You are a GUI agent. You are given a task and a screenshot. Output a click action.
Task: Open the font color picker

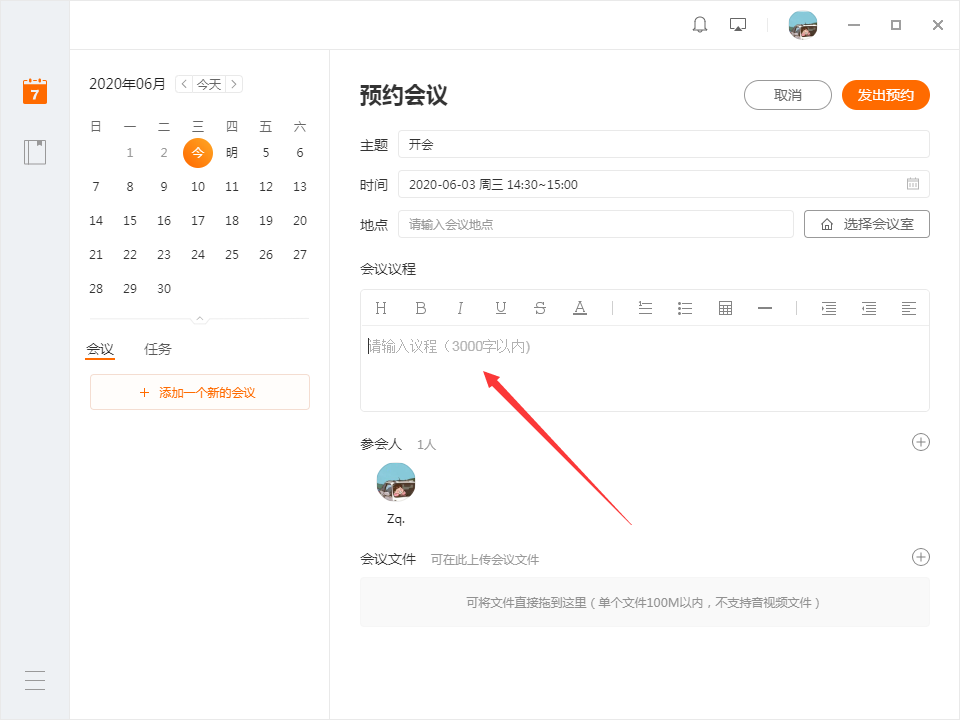(580, 308)
